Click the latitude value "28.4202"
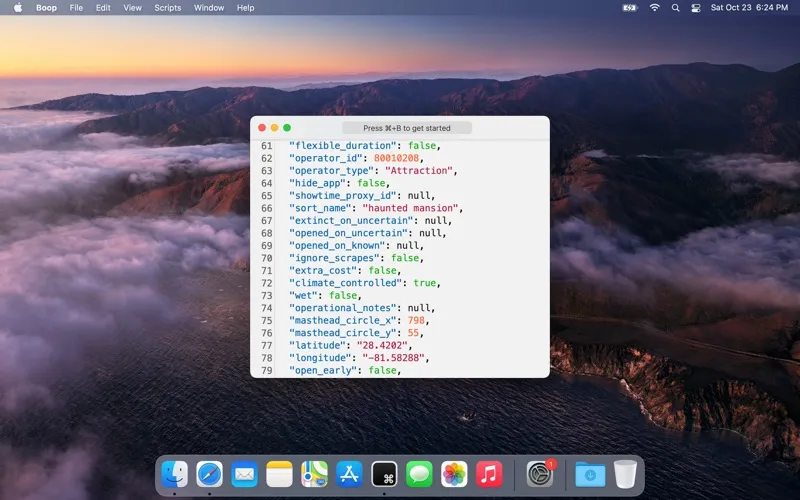 click(382, 345)
